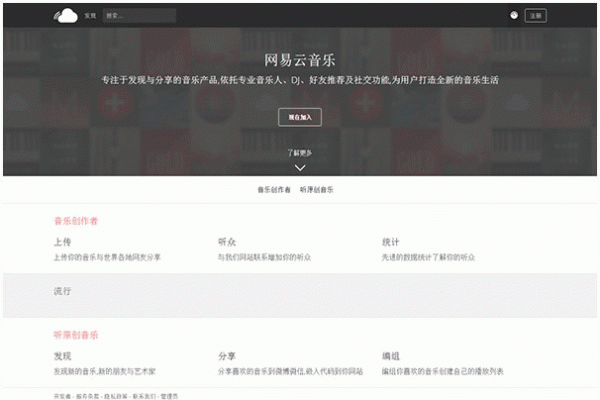Click the text 与我们网站联系增加你的听众
This screenshot has height=400, width=600.
pos(264,257)
